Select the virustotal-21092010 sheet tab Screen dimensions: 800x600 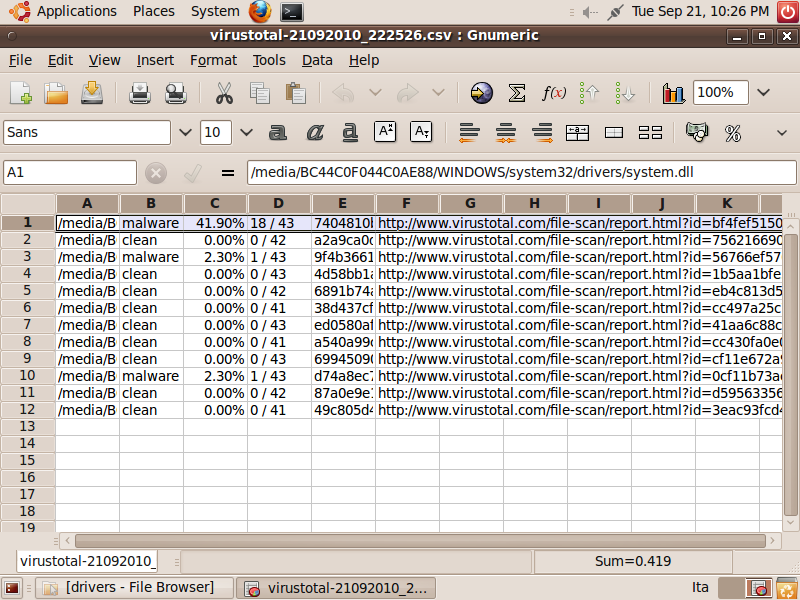[88, 561]
